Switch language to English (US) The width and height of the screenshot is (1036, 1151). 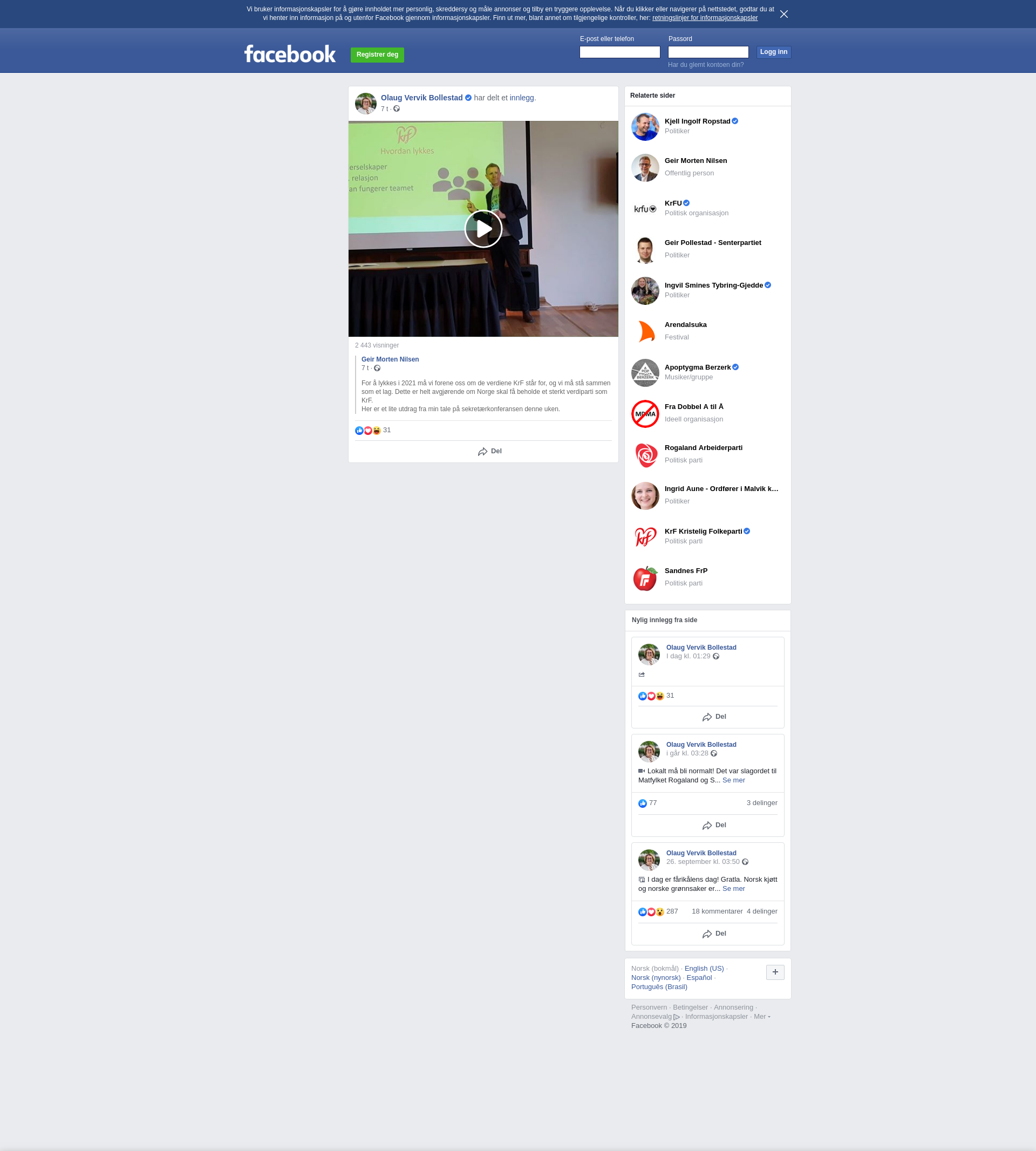(704, 968)
